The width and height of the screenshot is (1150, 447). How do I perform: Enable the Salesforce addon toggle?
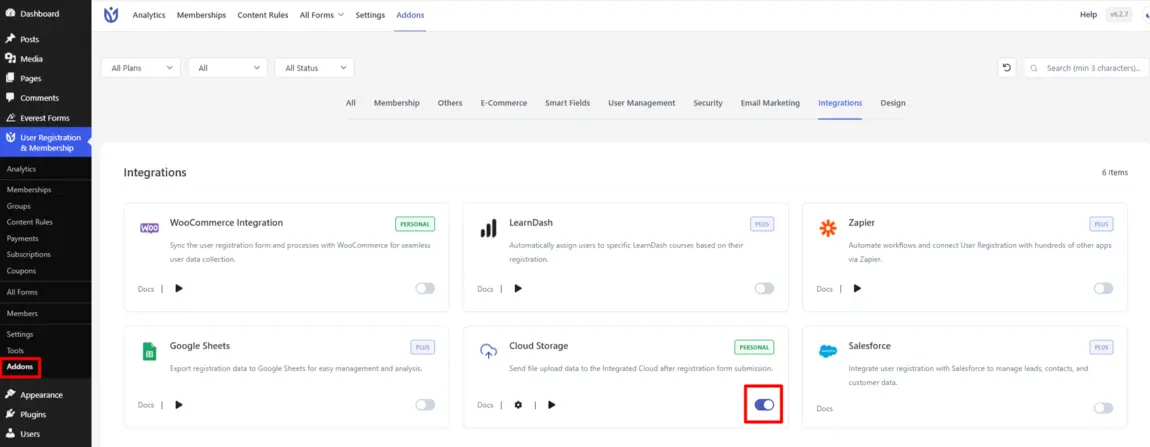click(1103, 408)
